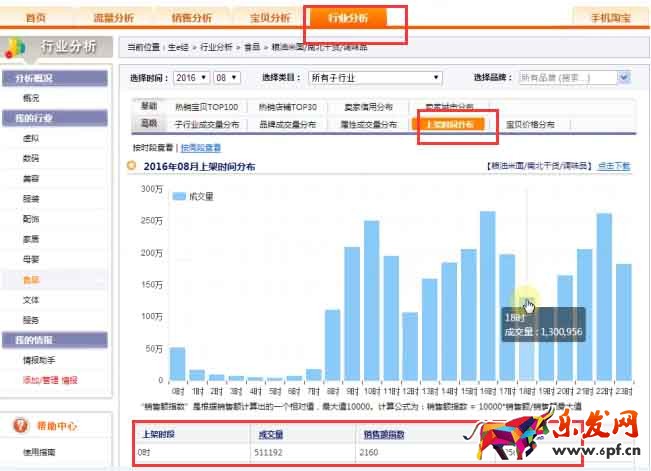Screen dimensions: 651x471
Task: Click the help center question mark icon
Action: click(x=18, y=426)
